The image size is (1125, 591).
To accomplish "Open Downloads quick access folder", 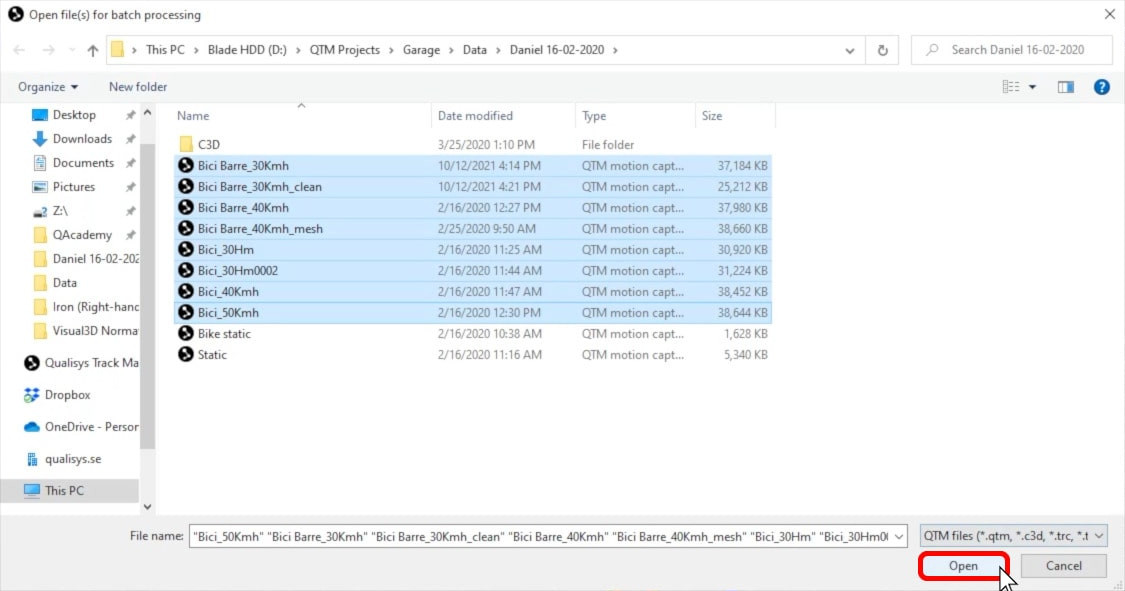I will [72, 139].
